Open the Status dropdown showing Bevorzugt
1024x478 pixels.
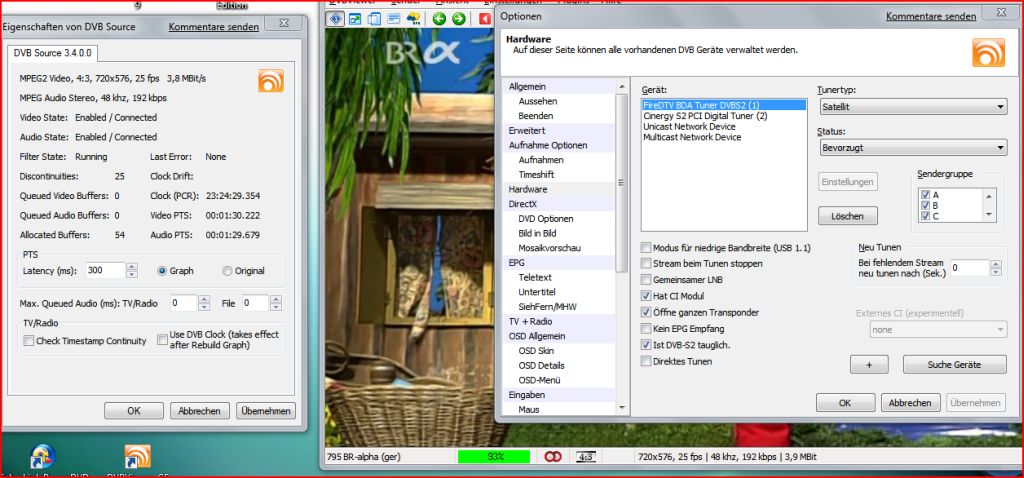(913, 148)
